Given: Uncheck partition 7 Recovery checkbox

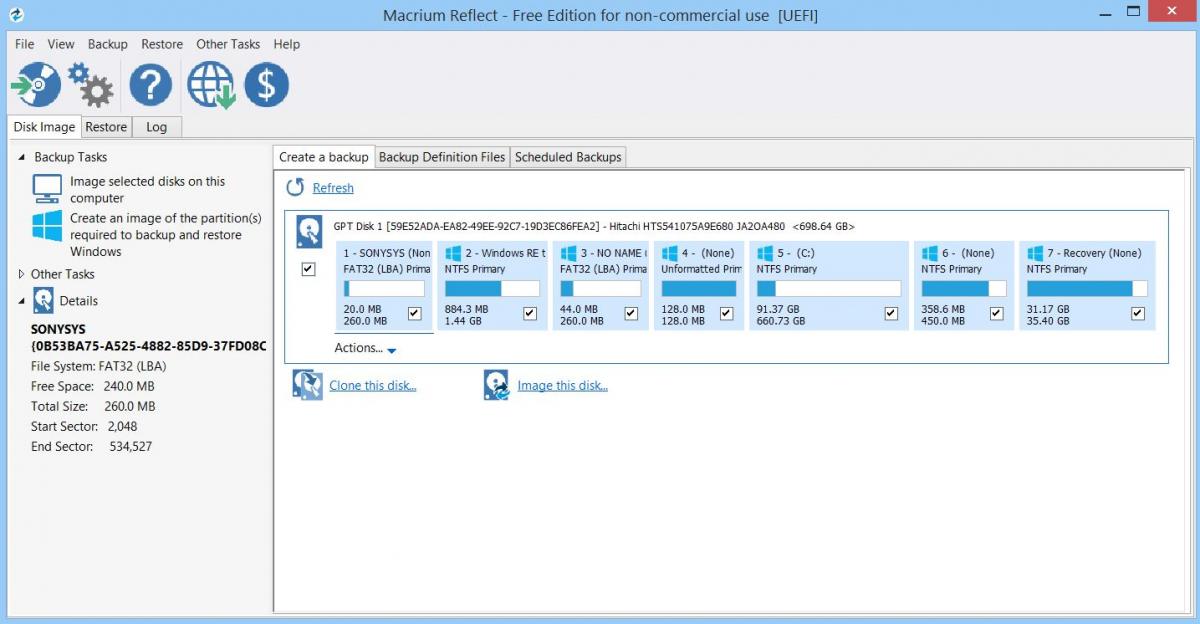Looking at the screenshot, I should (1138, 314).
